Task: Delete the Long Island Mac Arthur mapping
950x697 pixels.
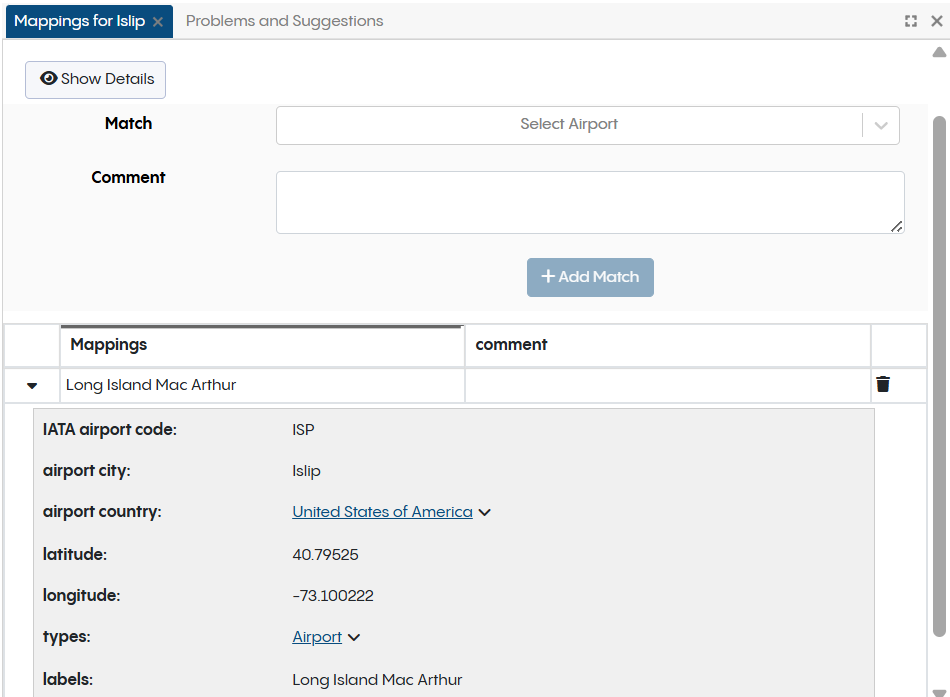Action: [883, 385]
